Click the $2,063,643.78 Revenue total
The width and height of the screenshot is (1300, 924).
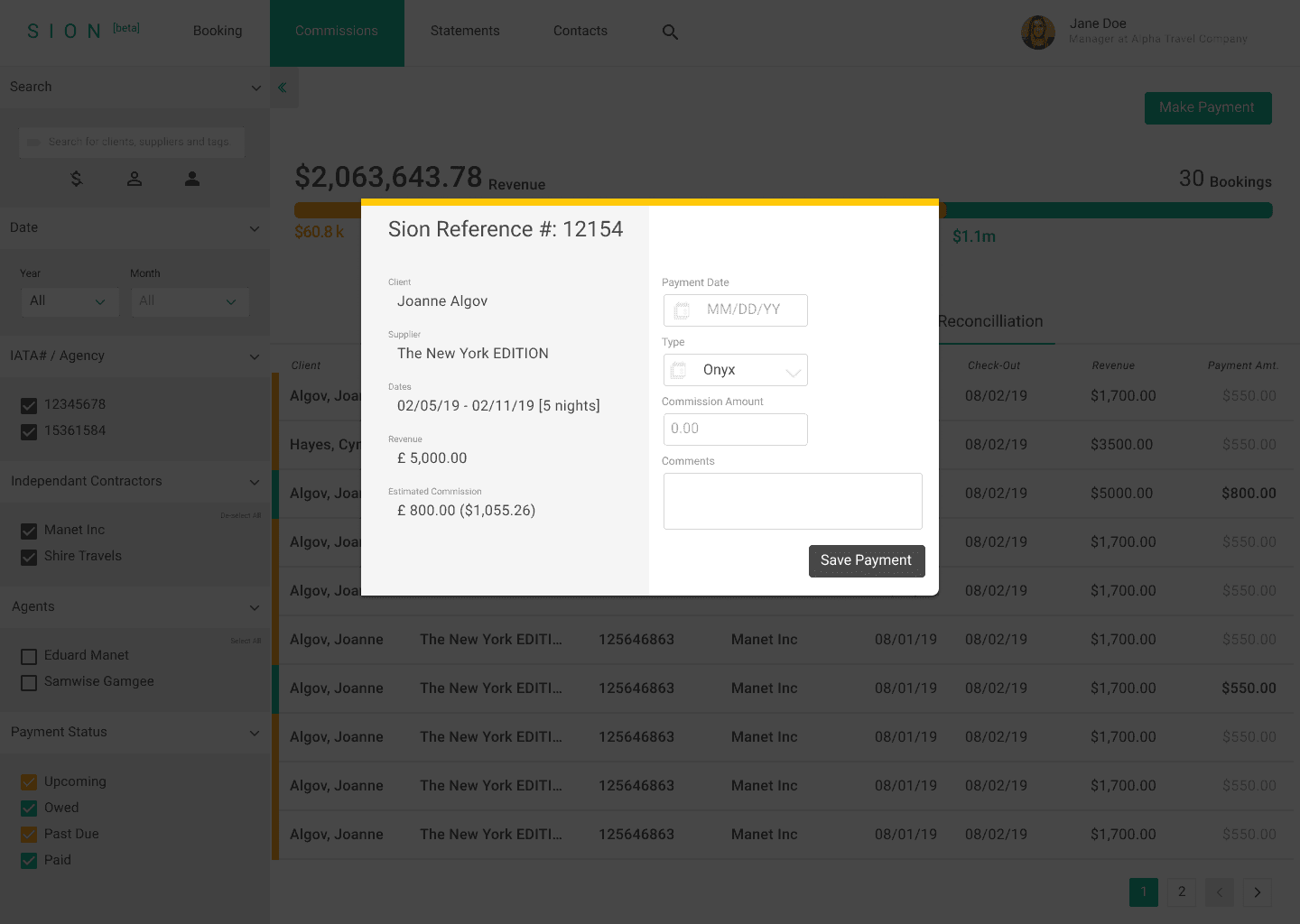coord(420,178)
